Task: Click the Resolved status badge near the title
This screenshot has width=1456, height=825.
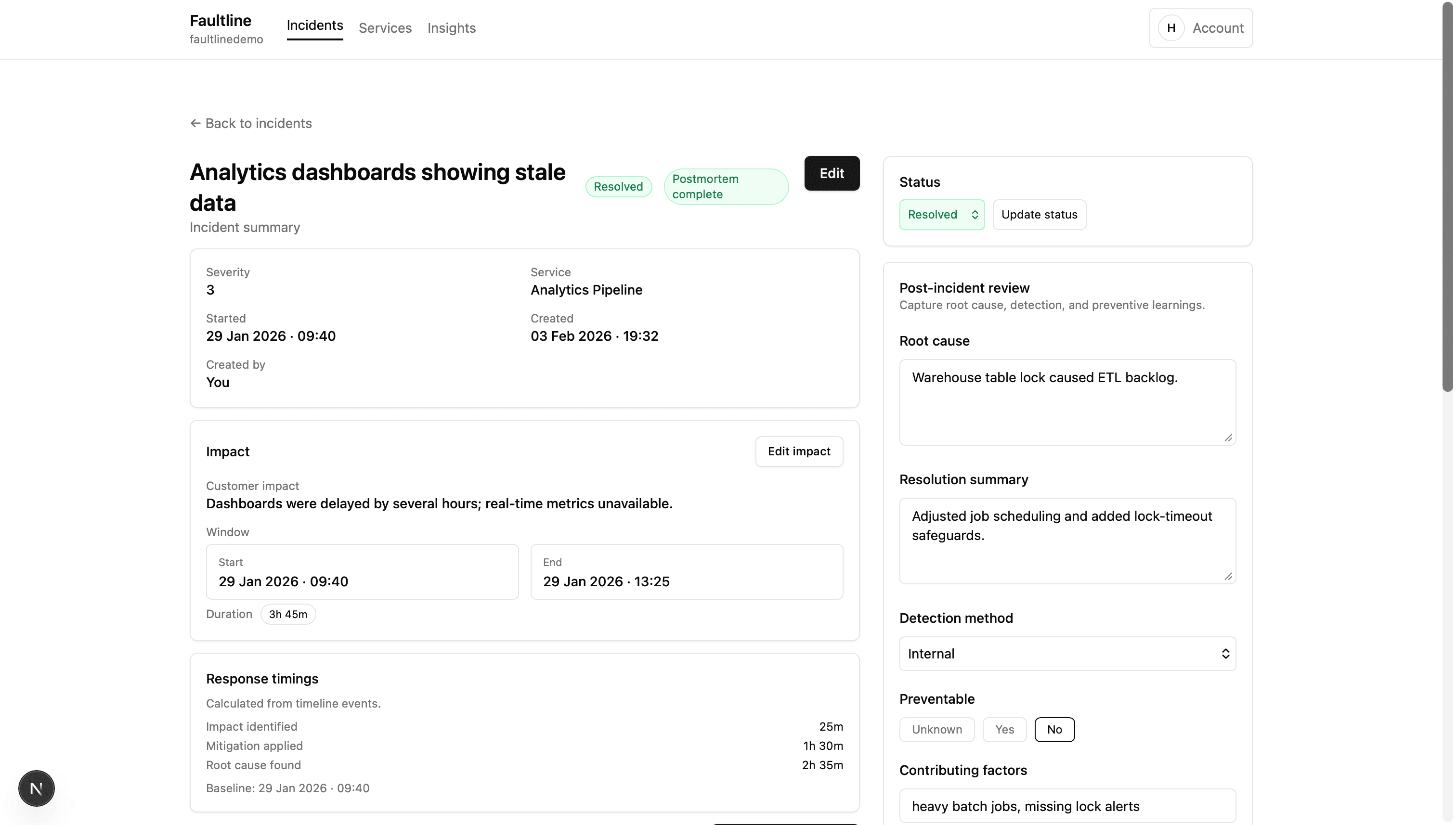Action: 618,186
